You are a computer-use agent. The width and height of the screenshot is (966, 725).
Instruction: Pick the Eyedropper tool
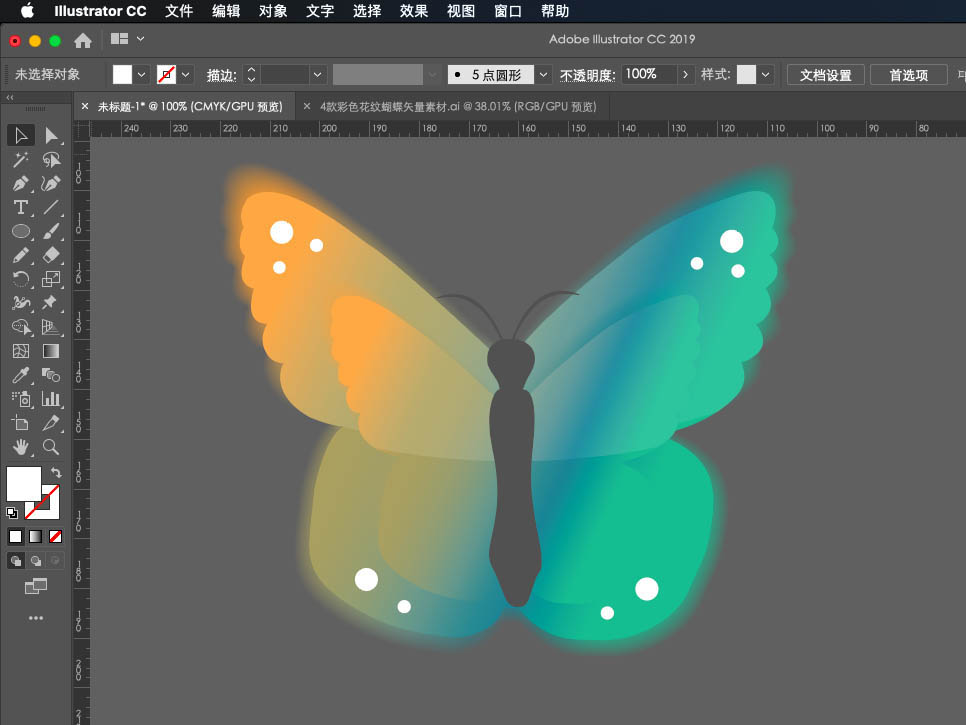point(21,375)
